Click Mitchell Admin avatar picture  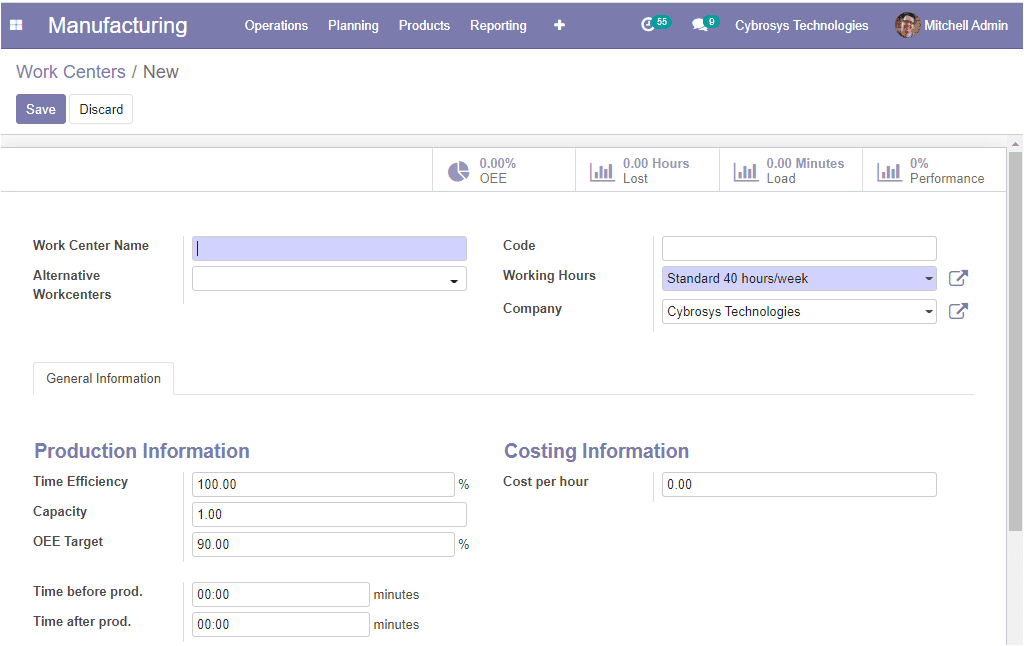pos(907,25)
